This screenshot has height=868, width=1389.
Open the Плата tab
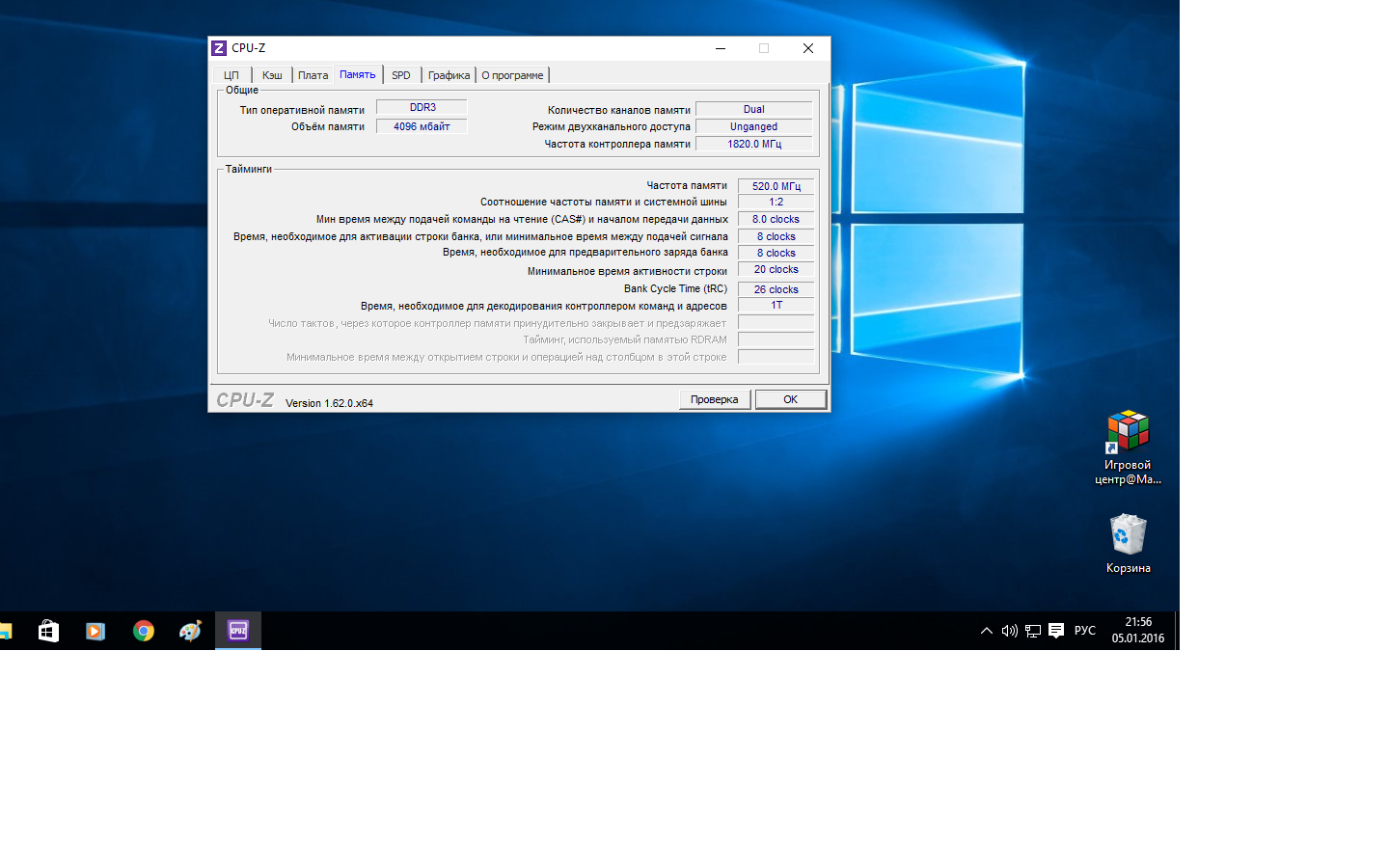tap(313, 75)
